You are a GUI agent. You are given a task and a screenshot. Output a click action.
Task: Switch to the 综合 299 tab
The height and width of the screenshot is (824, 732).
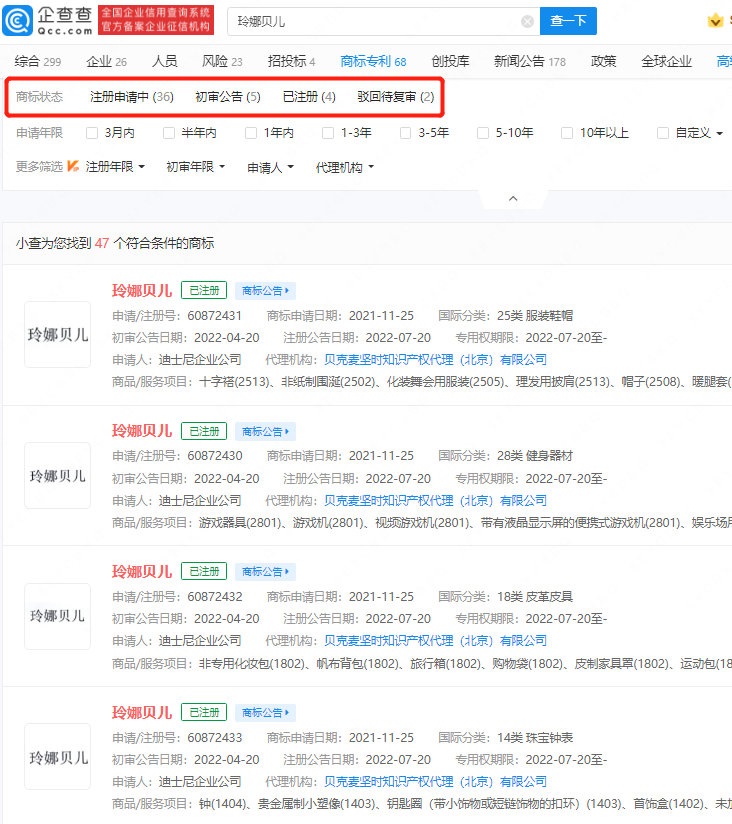[37, 61]
